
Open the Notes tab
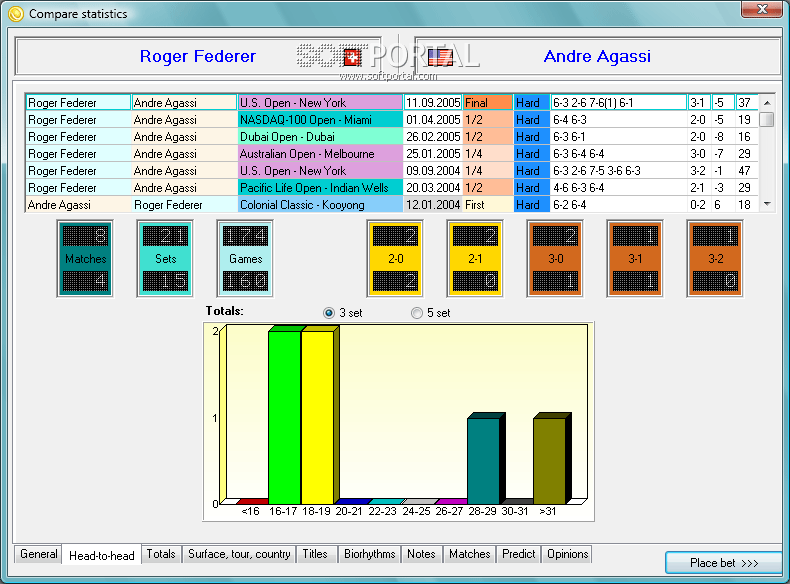[421, 554]
